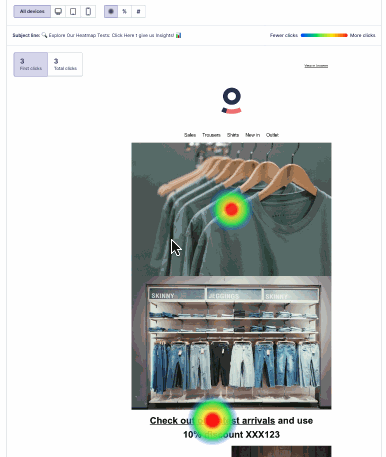Image resolution: width=386 pixels, height=457 pixels.
Task: Filter heatmap by desktop device icon
Action: [58, 11]
